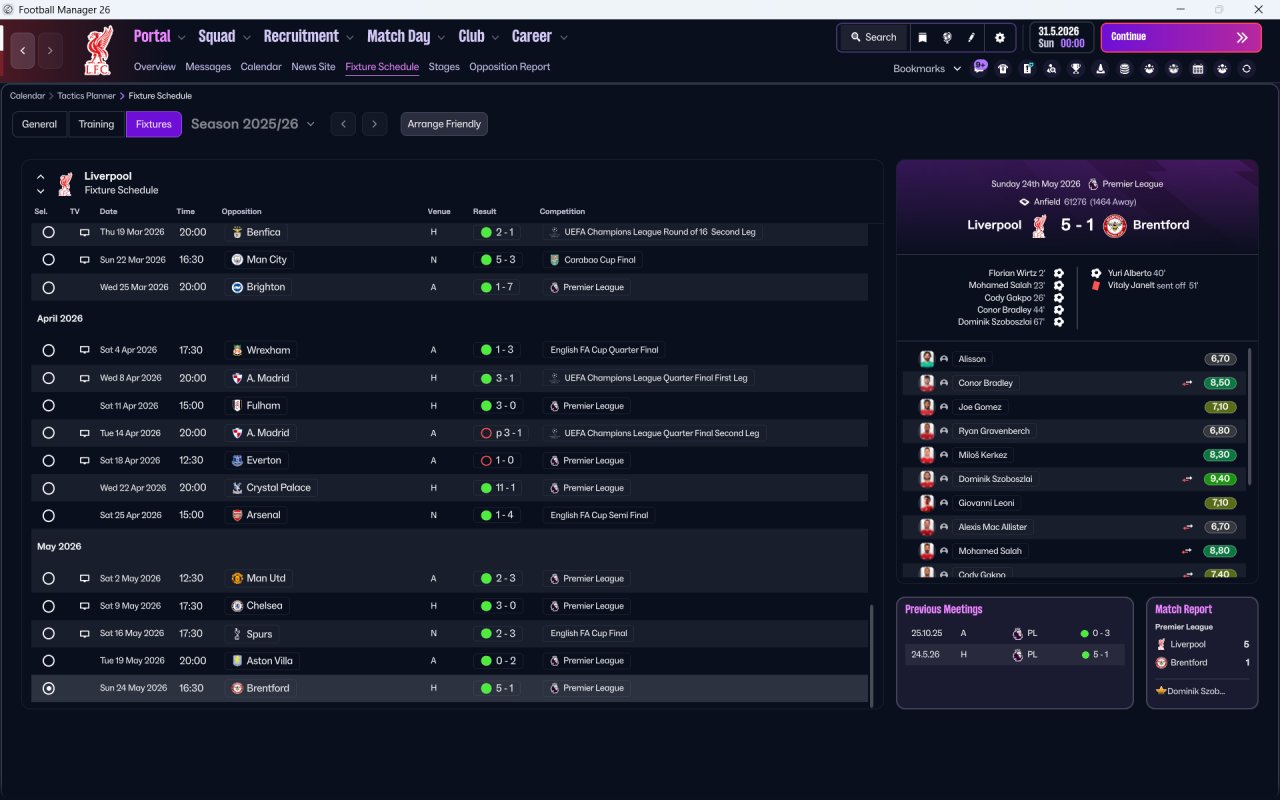The height and width of the screenshot is (800, 1280).
Task: Open the Bookmarks dropdown
Action: tap(927, 69)
